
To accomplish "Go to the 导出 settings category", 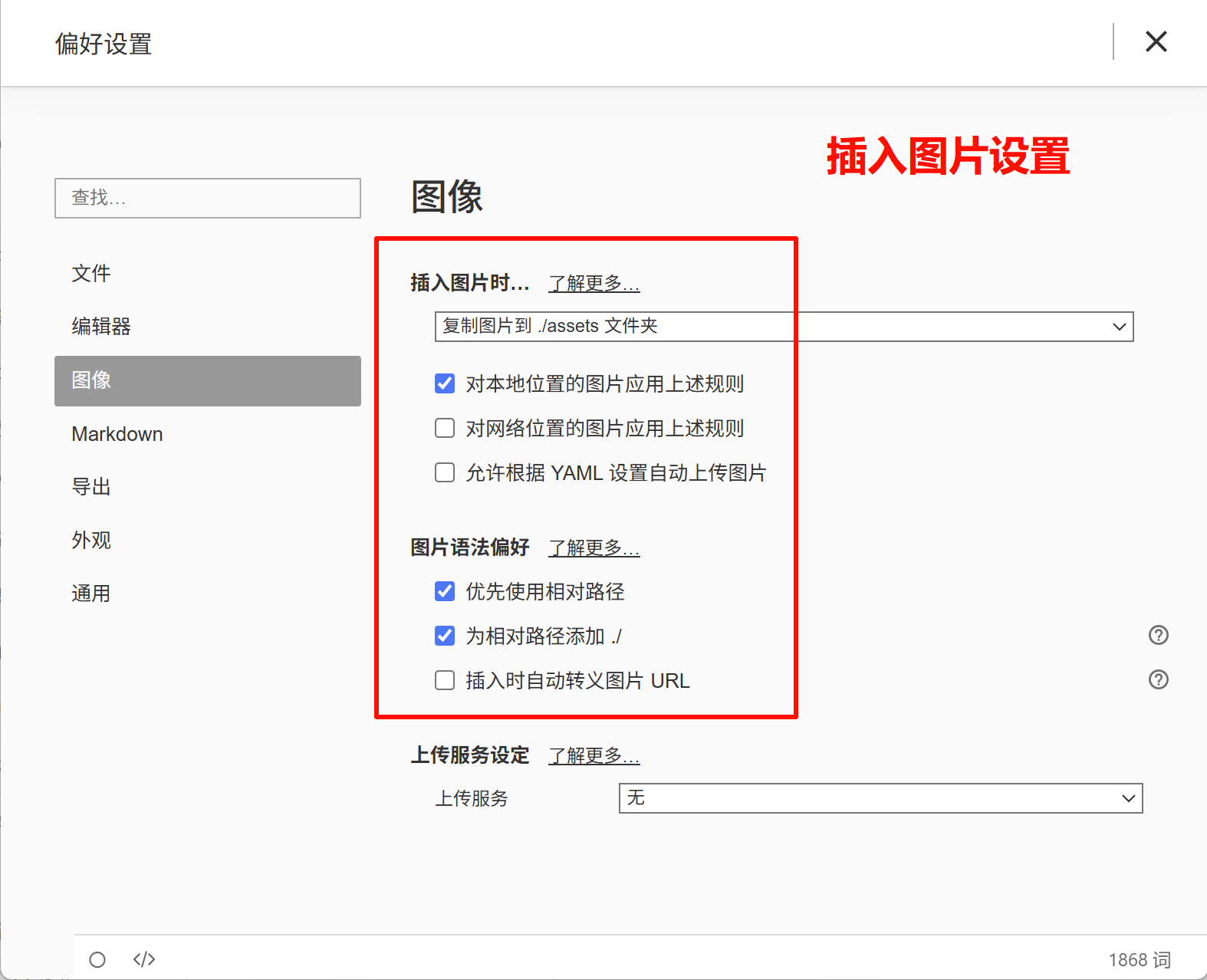I will coord(91,487).
